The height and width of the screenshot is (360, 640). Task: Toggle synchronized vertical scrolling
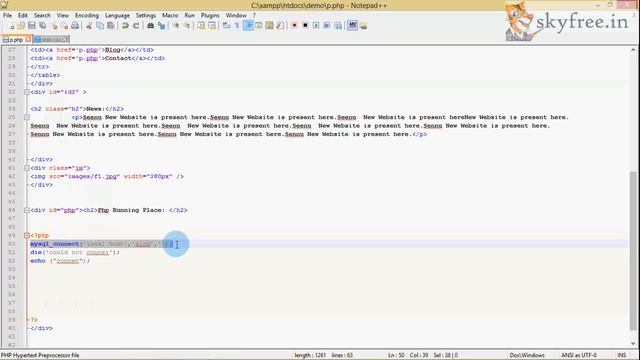201,26
